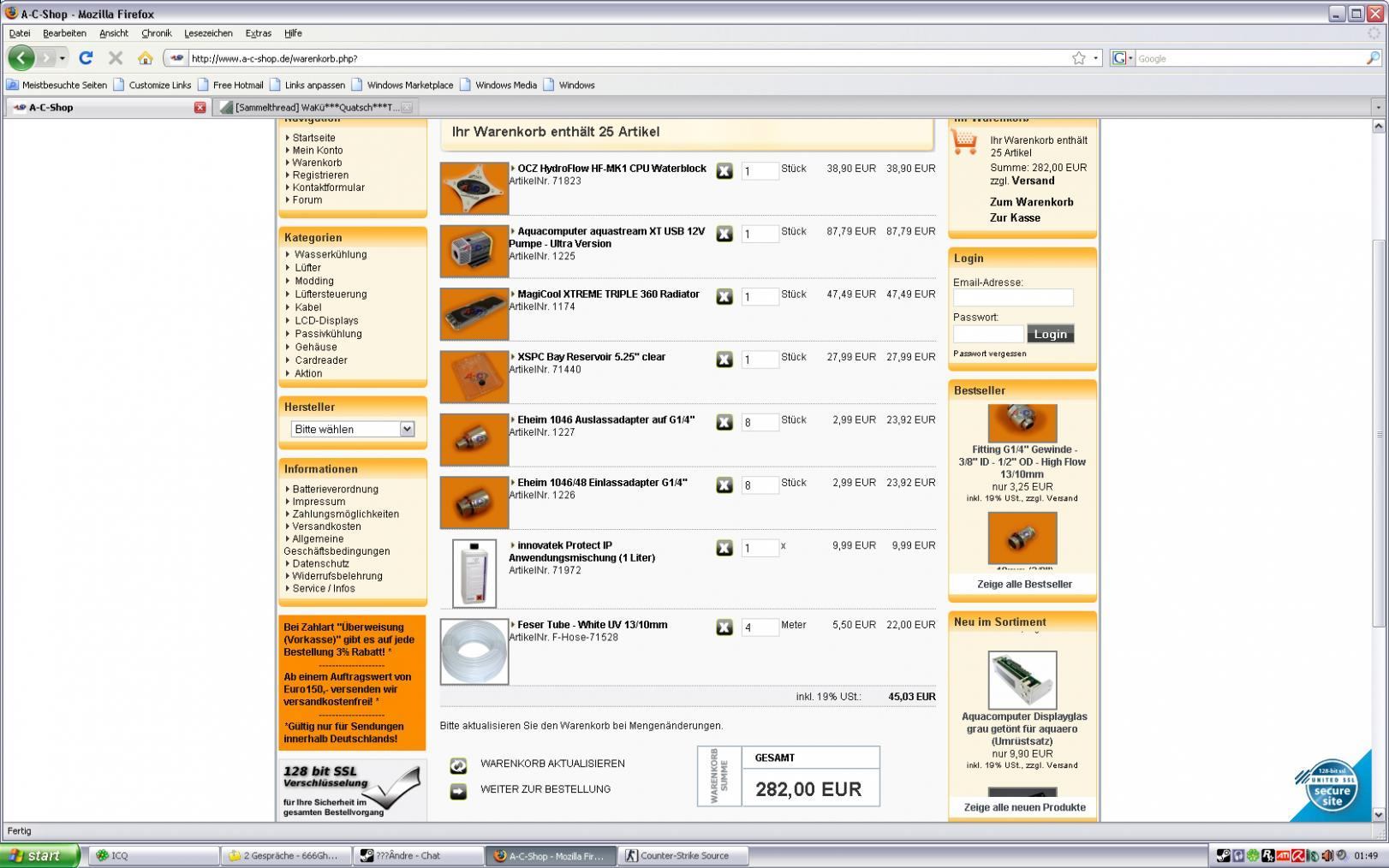The width and height of the screenshot is (1389, 868).
Task: Open the Kontaktformular navigation link
Action: (x=328, y=187)
